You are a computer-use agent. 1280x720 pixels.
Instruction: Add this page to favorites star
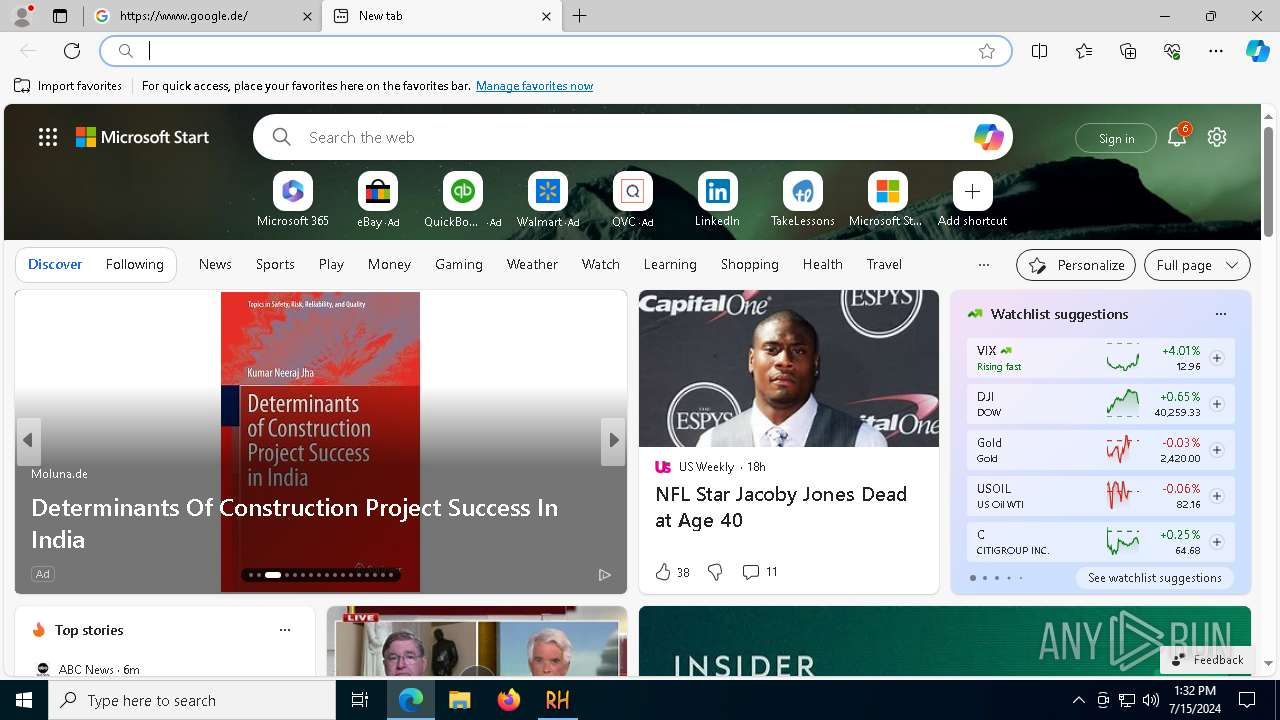click(987, 51)
